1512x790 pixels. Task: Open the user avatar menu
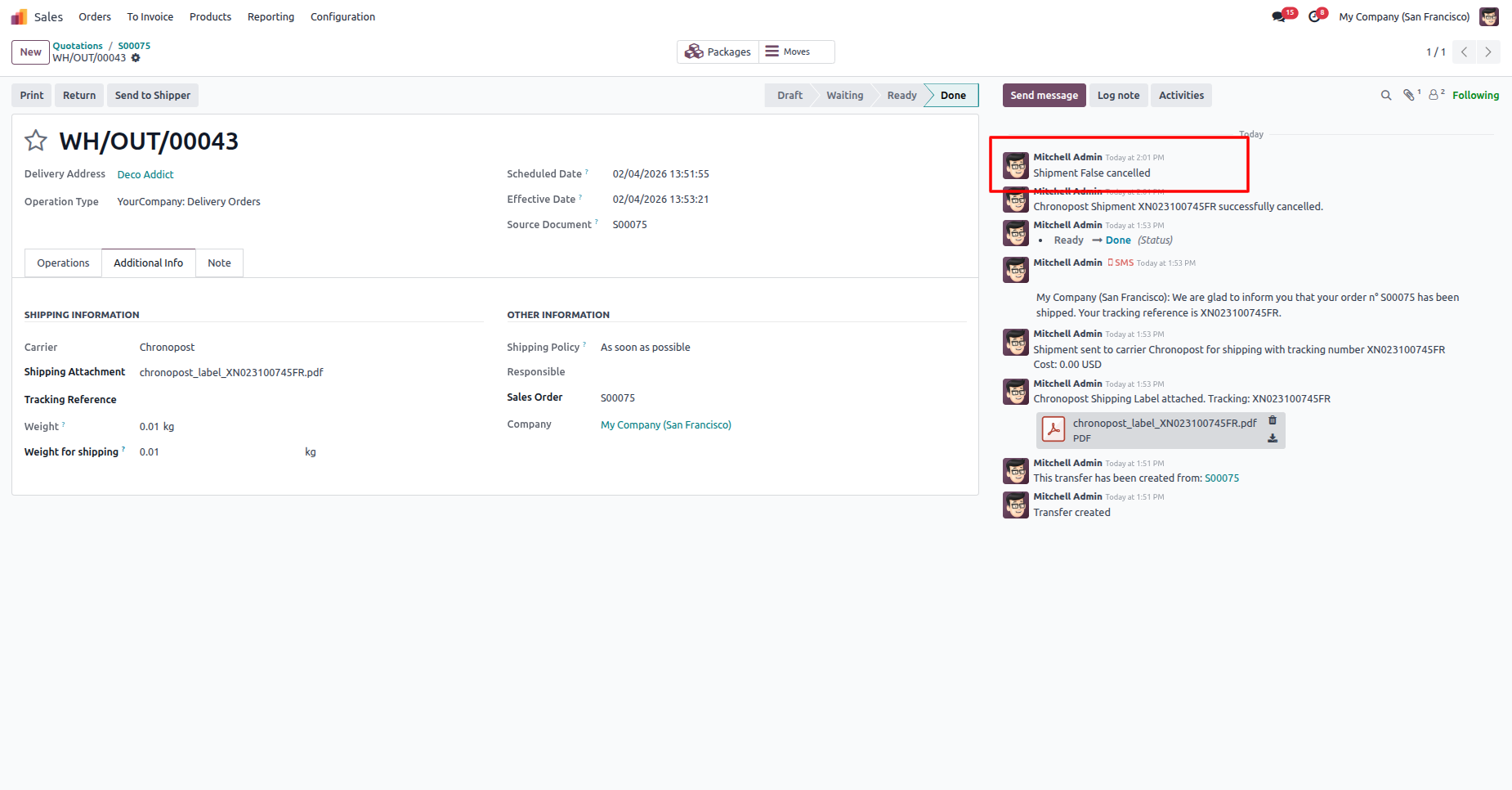(x=1489, y=16)
